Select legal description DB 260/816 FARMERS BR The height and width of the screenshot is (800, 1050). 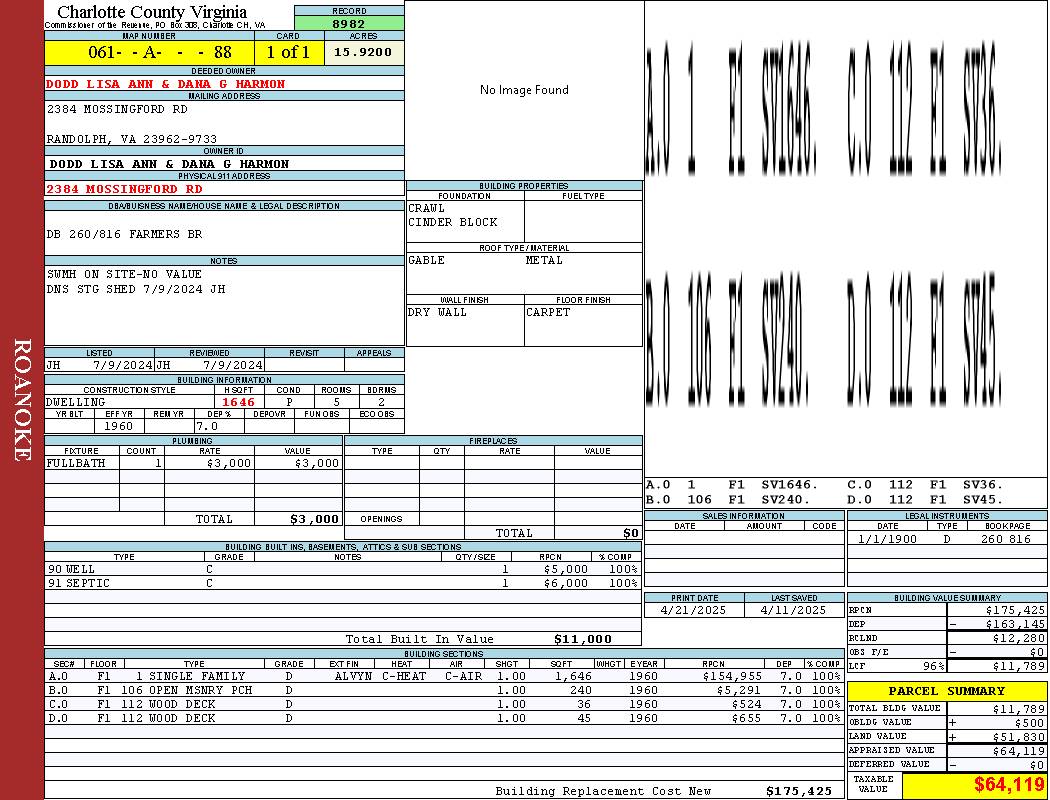[x=125, y=234]
